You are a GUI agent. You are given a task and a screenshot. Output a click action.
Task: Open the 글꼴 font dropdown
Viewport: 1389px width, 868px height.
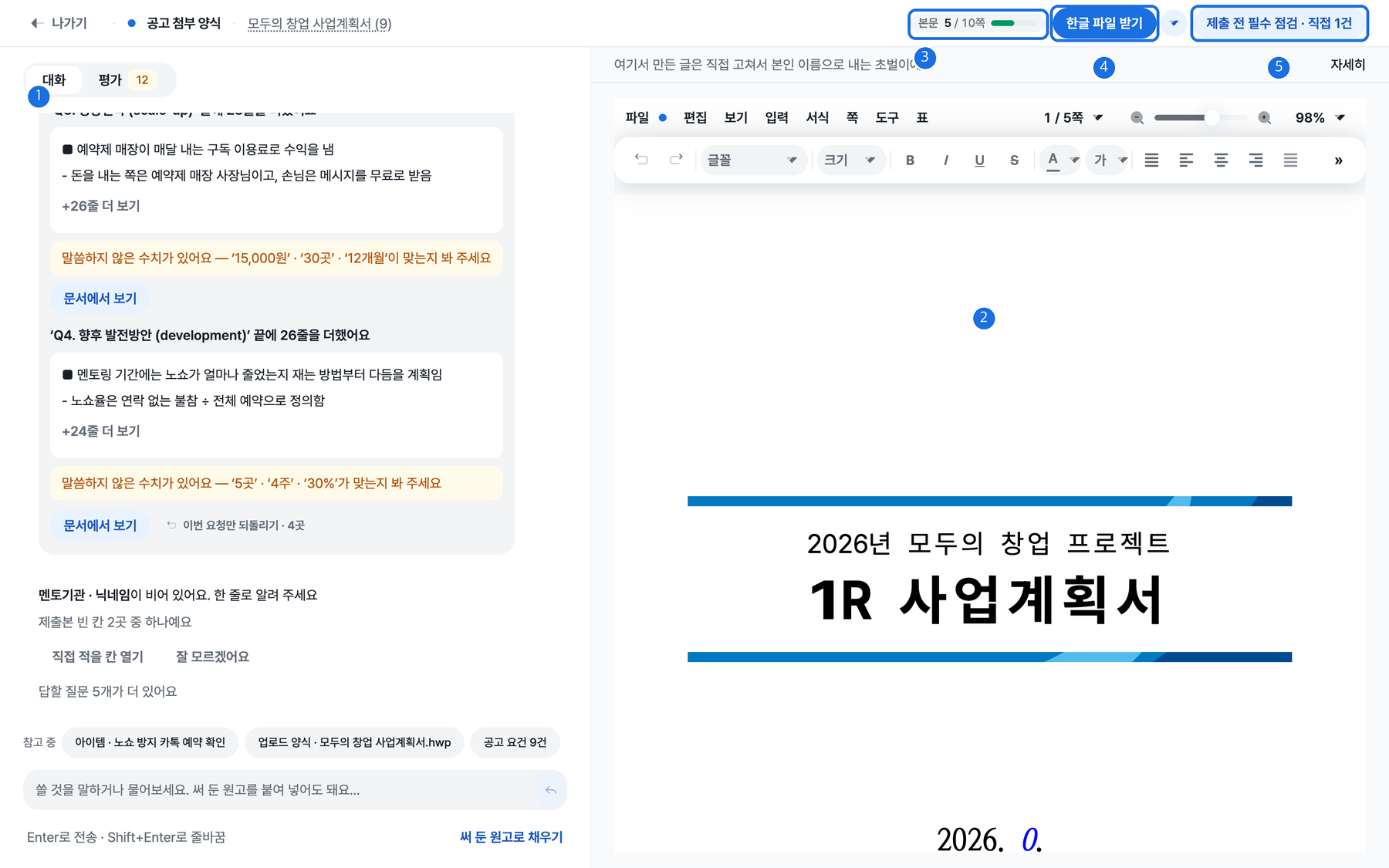[752, 160]
